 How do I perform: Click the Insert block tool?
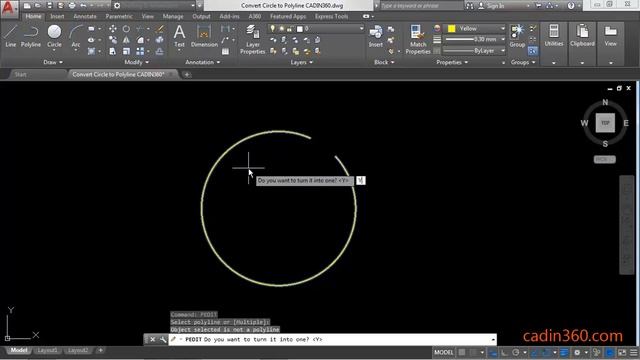tap(376, 36)
